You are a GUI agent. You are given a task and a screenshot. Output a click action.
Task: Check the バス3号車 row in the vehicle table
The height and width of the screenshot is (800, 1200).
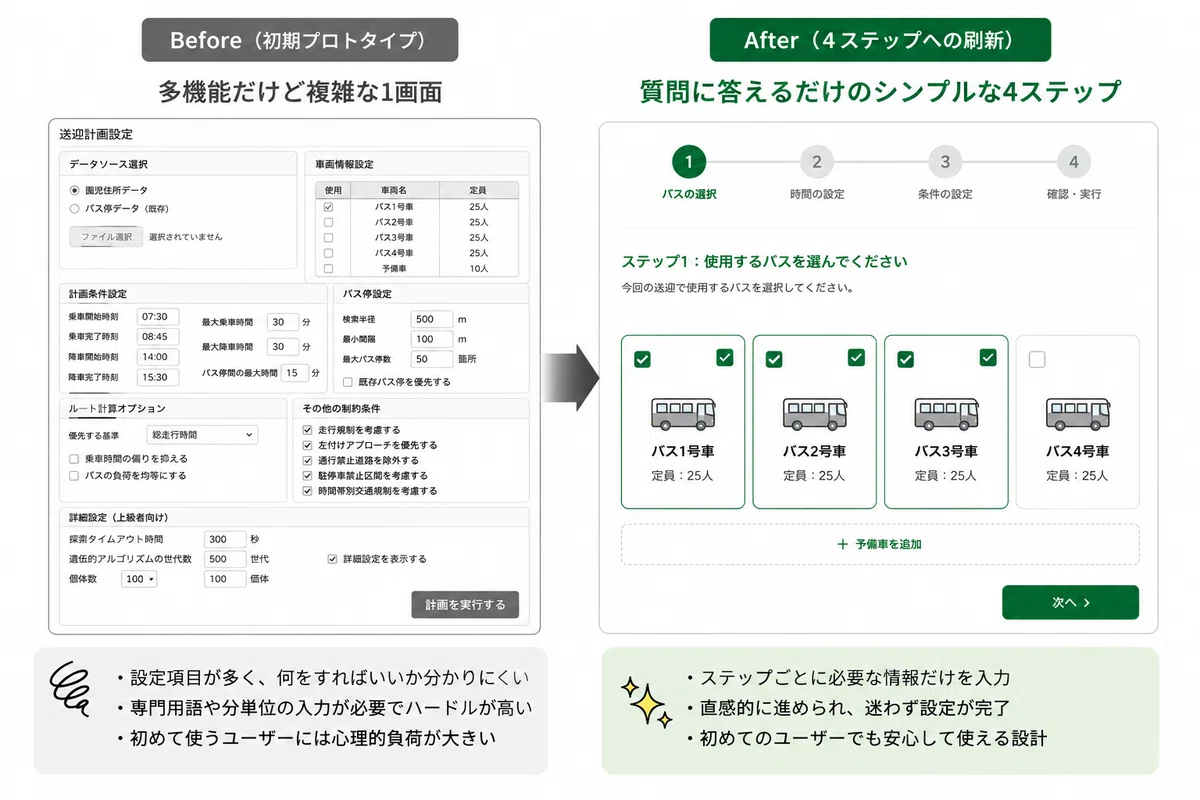click(329, 238)
